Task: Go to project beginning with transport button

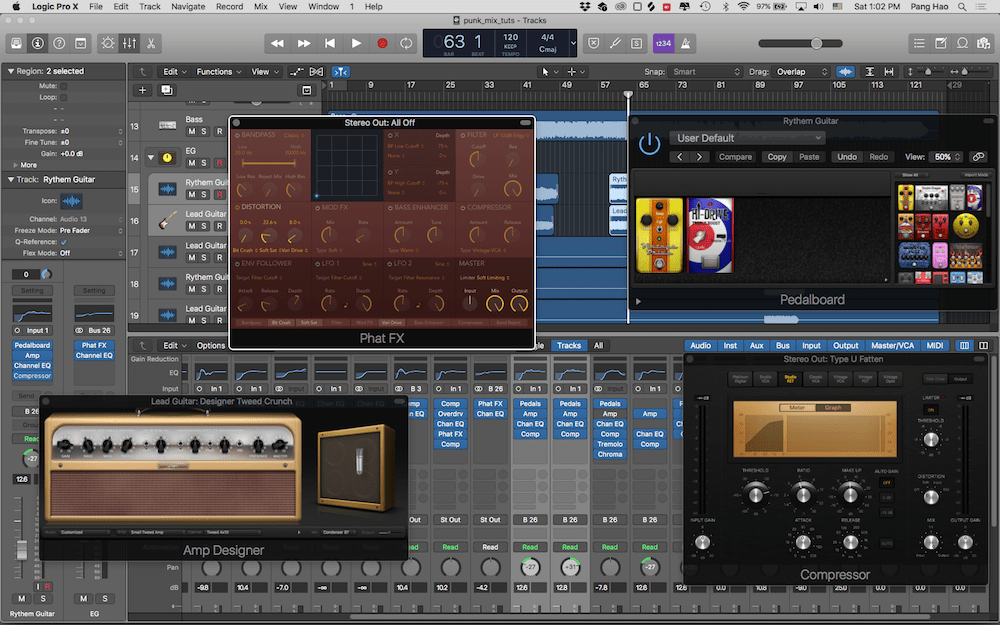Action: (330, 43)
